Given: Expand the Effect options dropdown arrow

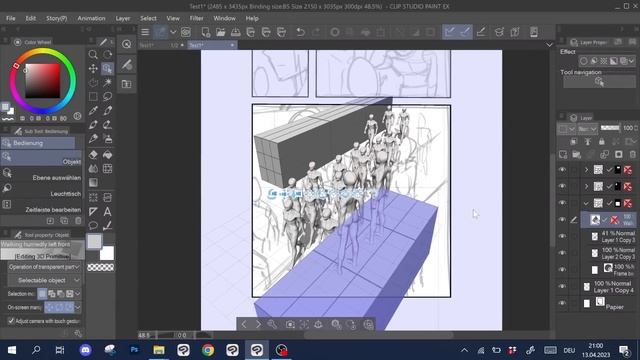Looking at the screenshot, I should 632,61.
